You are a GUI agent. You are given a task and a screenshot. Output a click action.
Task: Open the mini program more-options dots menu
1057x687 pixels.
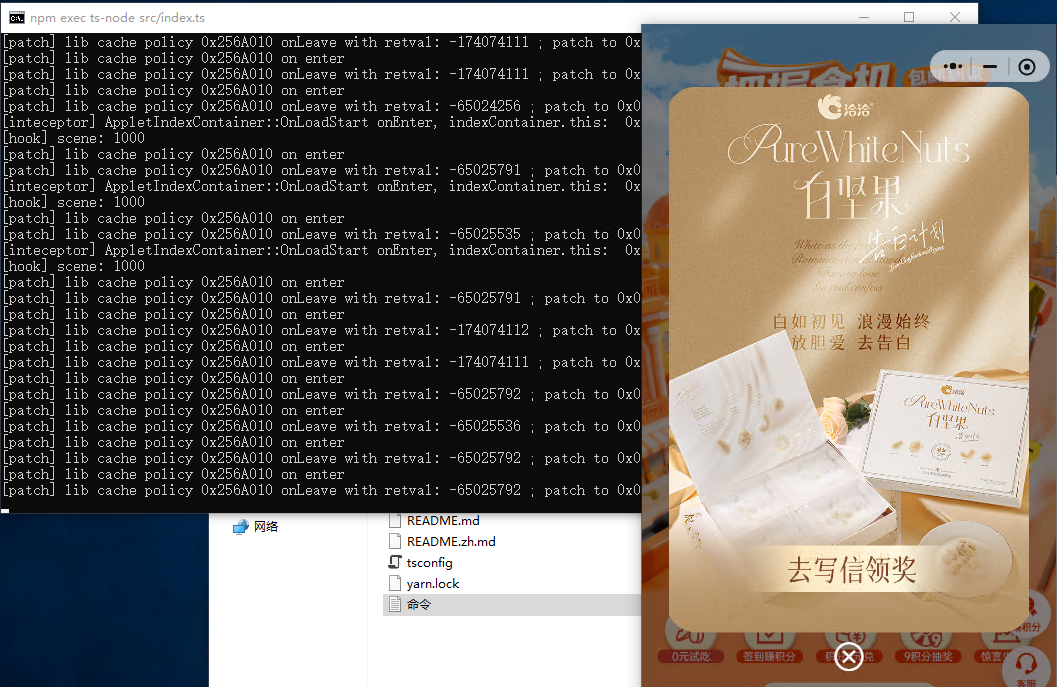tap(953, 67)
